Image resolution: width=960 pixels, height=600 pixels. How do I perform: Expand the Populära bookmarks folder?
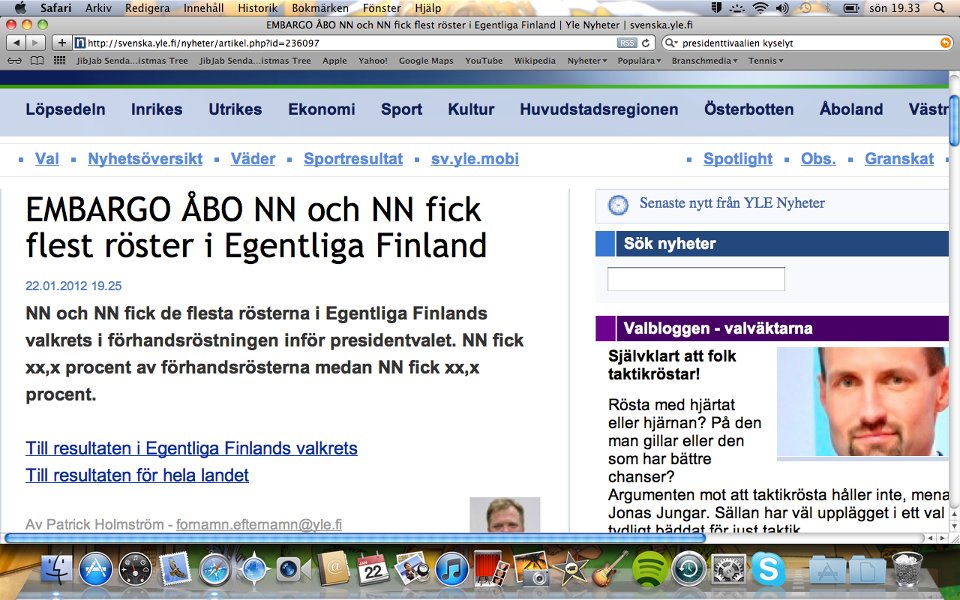pyautogui.click(x=639, y=61)
